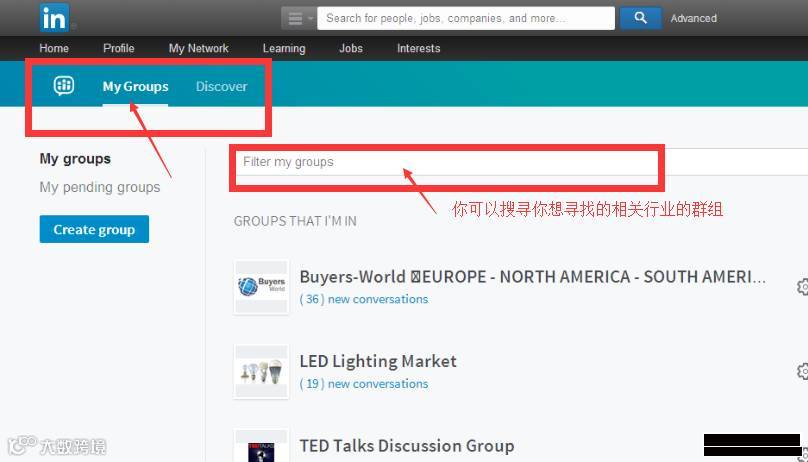Image resolution: width=808 pixels, height=462 pixels.
Task: Select My groups in the sidebar
Action: [x=75, y=159]
